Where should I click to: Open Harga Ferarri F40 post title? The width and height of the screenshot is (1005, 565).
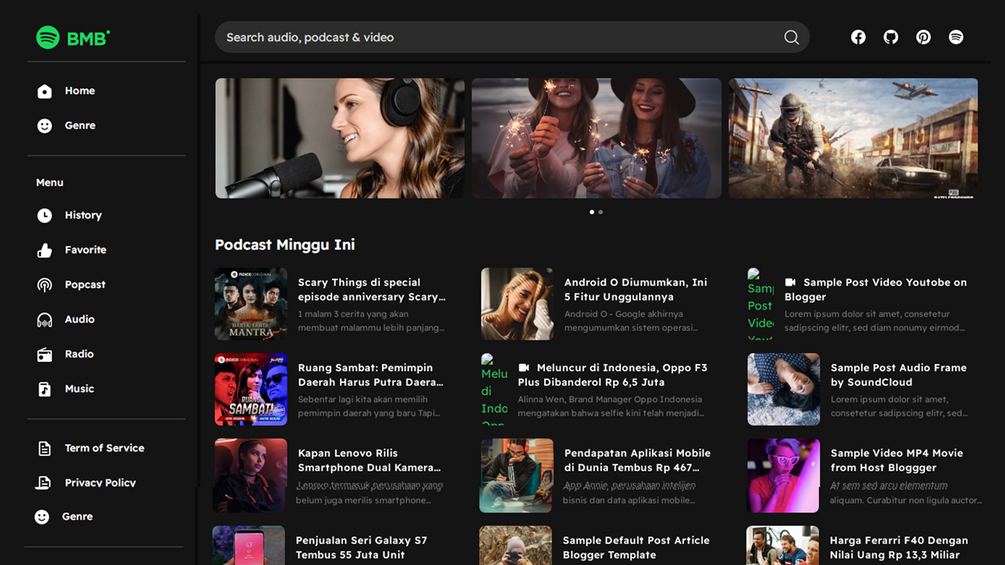click(899, 548)
